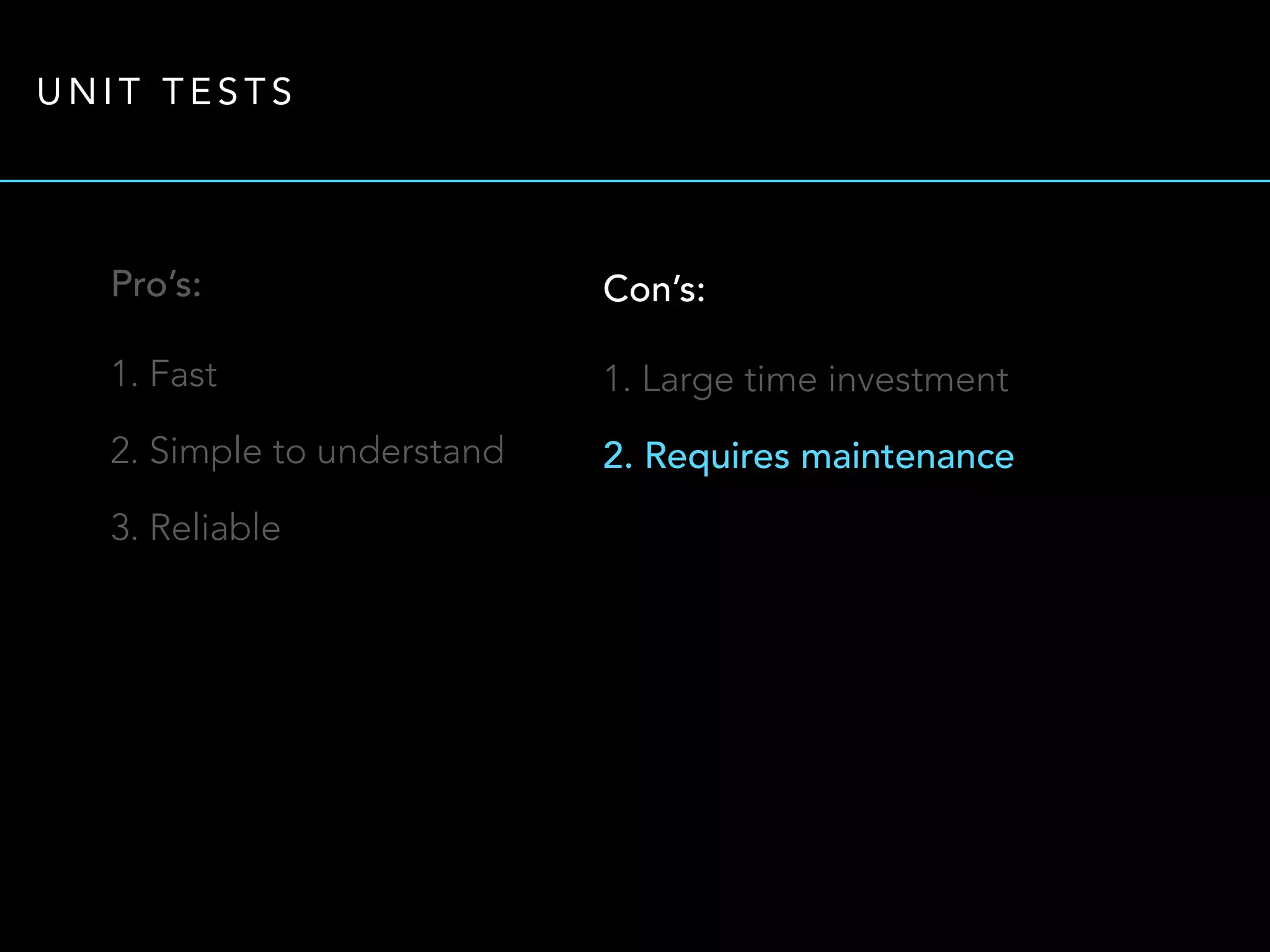Click the word TESTS in the title
Screen dimensions: 1270x952
(x=228, y=92)
